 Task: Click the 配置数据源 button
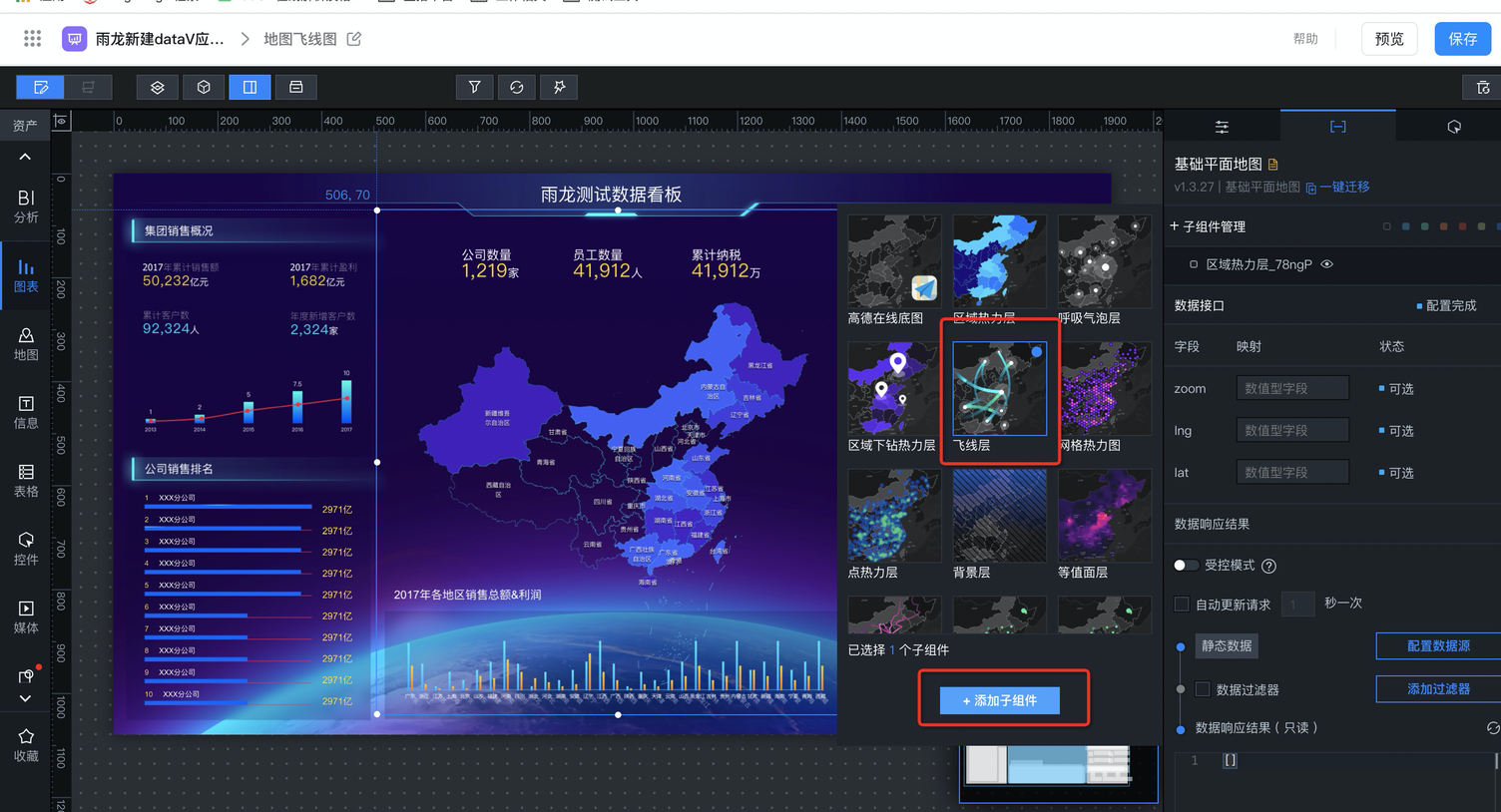pyautogui.click(x=1438, y=646)
